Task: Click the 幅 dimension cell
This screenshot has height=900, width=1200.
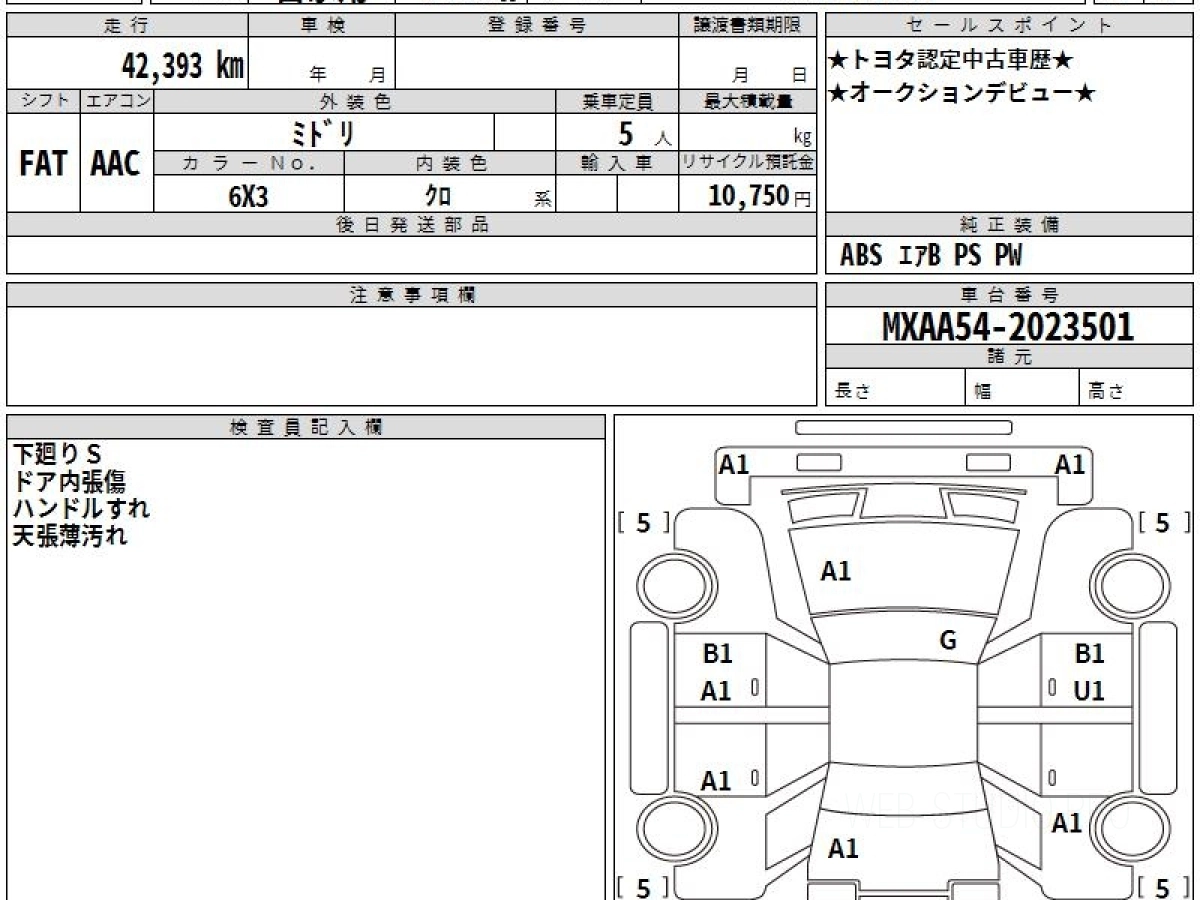Action: pyautogui.click(x=1022, y=389)
